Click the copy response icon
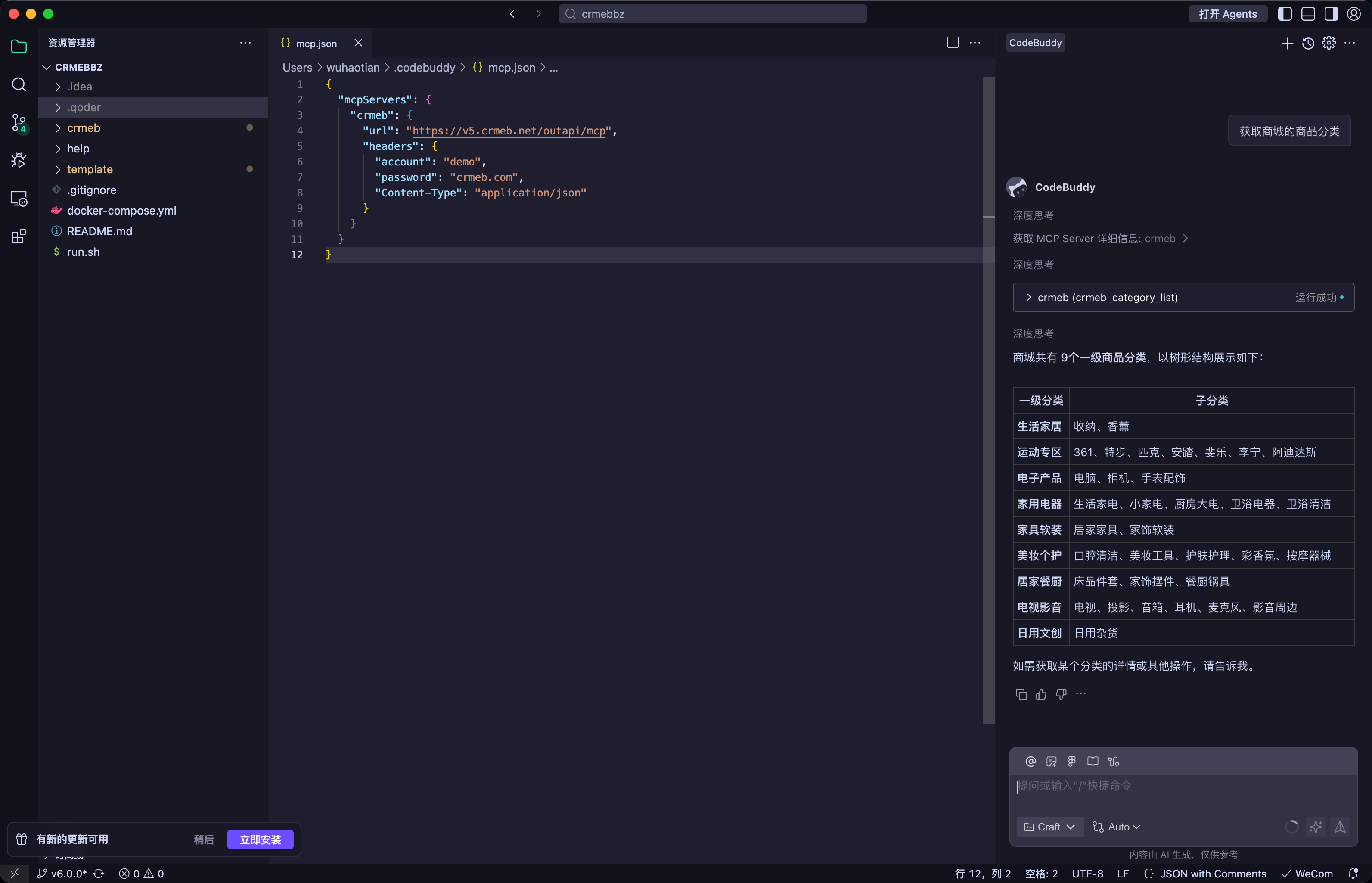 click(x=1021, y=694)
